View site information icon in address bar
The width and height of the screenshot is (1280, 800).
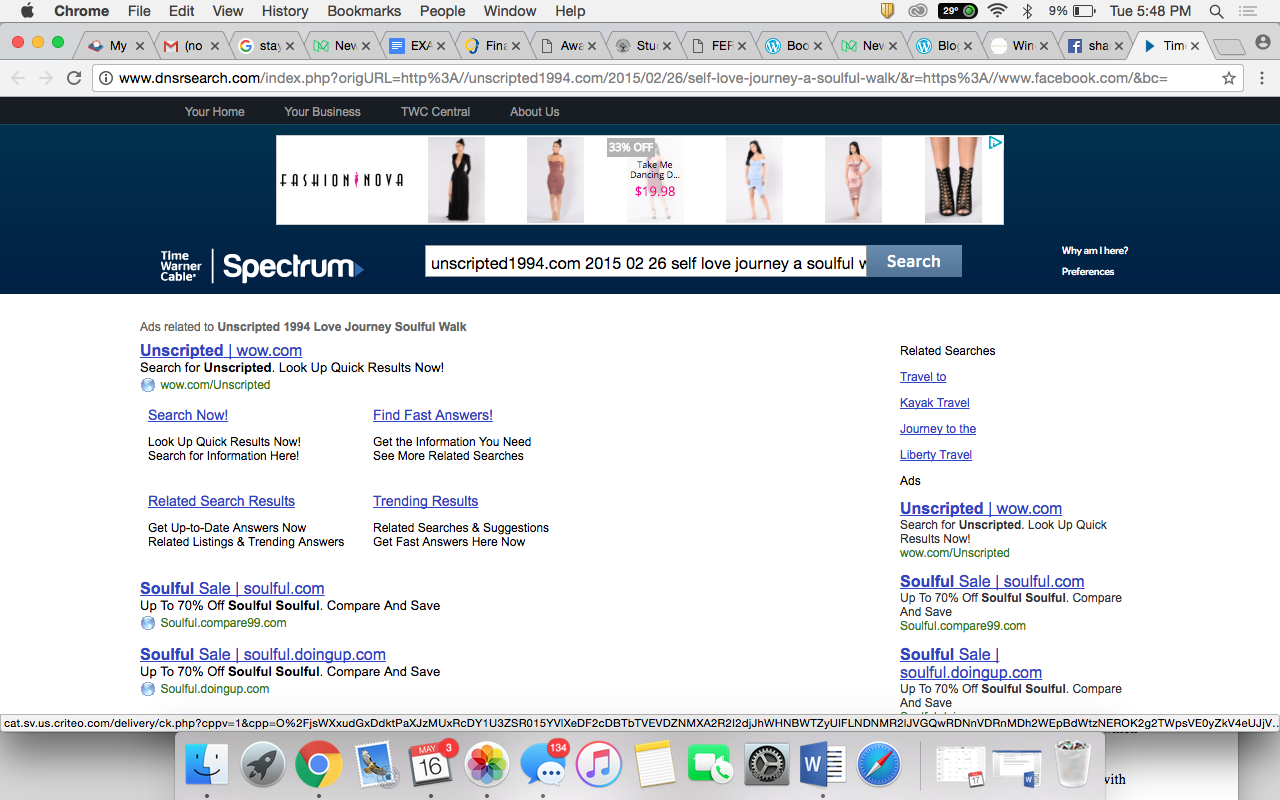(x=106, y=78)
